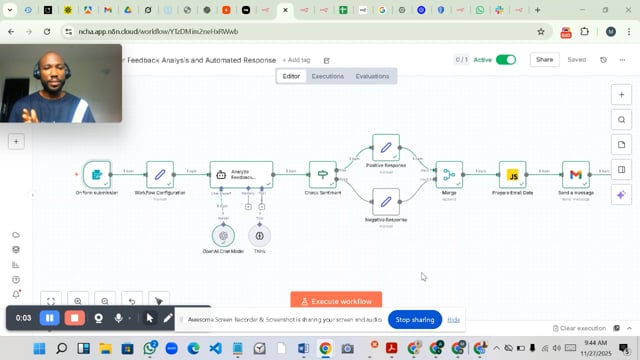This screenshot has height=360, width=640.
Task: Open a new Chrome tab
Action: click(x=538, y=10)
